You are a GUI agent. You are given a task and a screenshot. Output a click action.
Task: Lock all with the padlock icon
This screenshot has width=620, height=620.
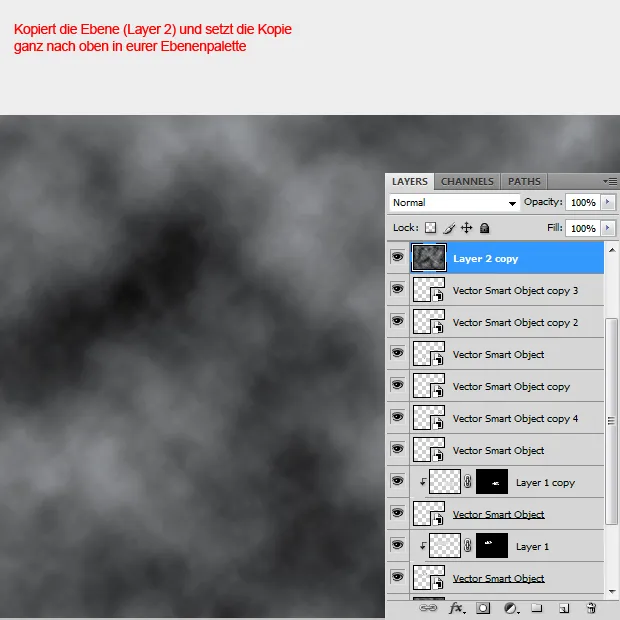pyautogui.click(x=485, y=228)
